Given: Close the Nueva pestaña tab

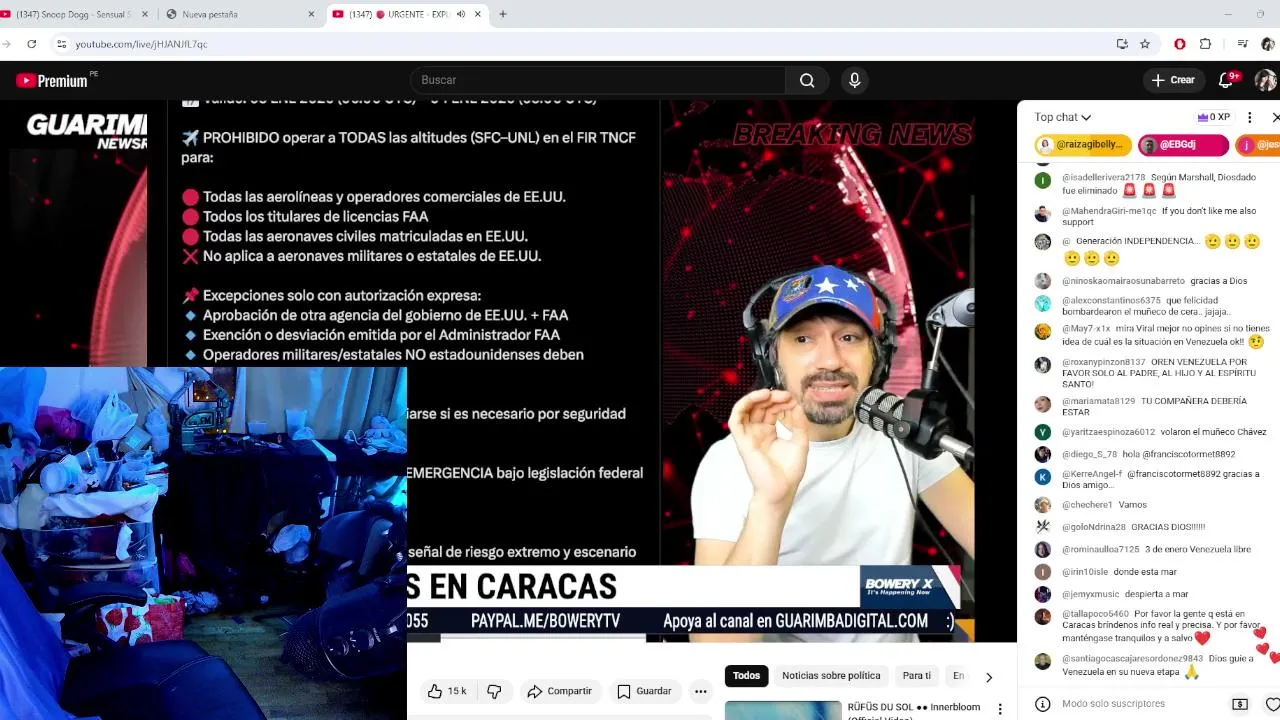Looking at the screenshot, I should point(311,14).
